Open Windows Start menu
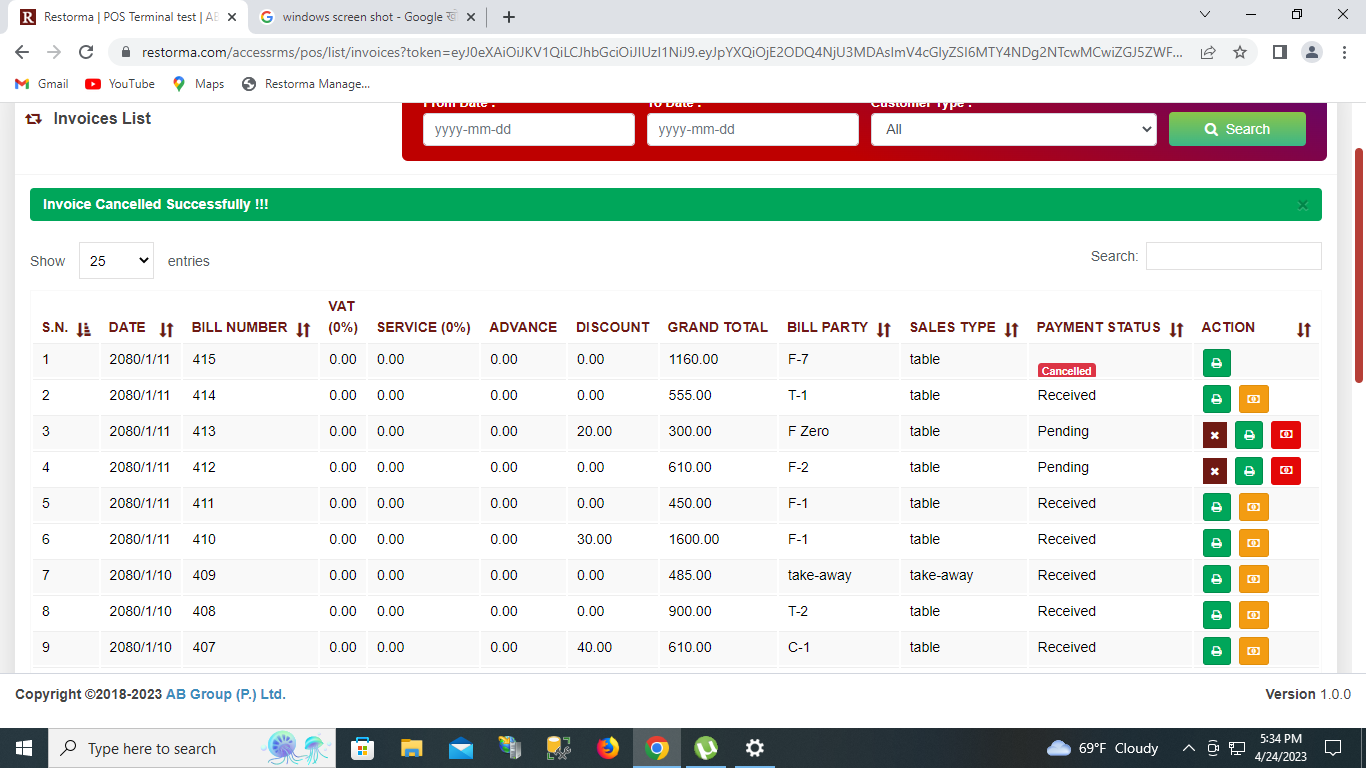This screenshot has width=1366, height=768. click(23, 748)
